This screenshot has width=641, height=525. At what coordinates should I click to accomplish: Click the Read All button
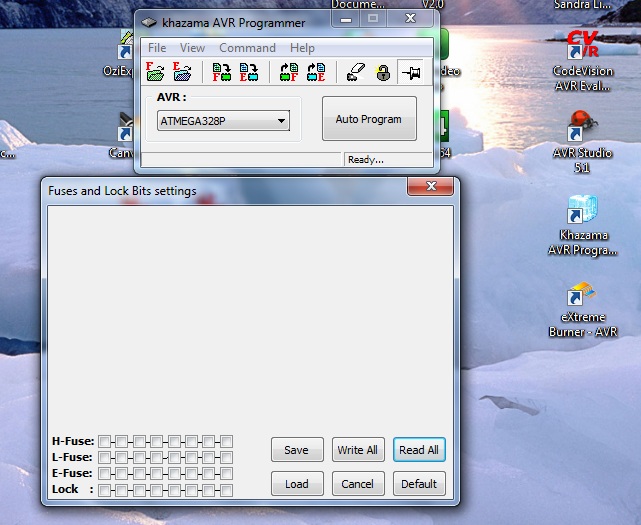click(x=419, y=450)
